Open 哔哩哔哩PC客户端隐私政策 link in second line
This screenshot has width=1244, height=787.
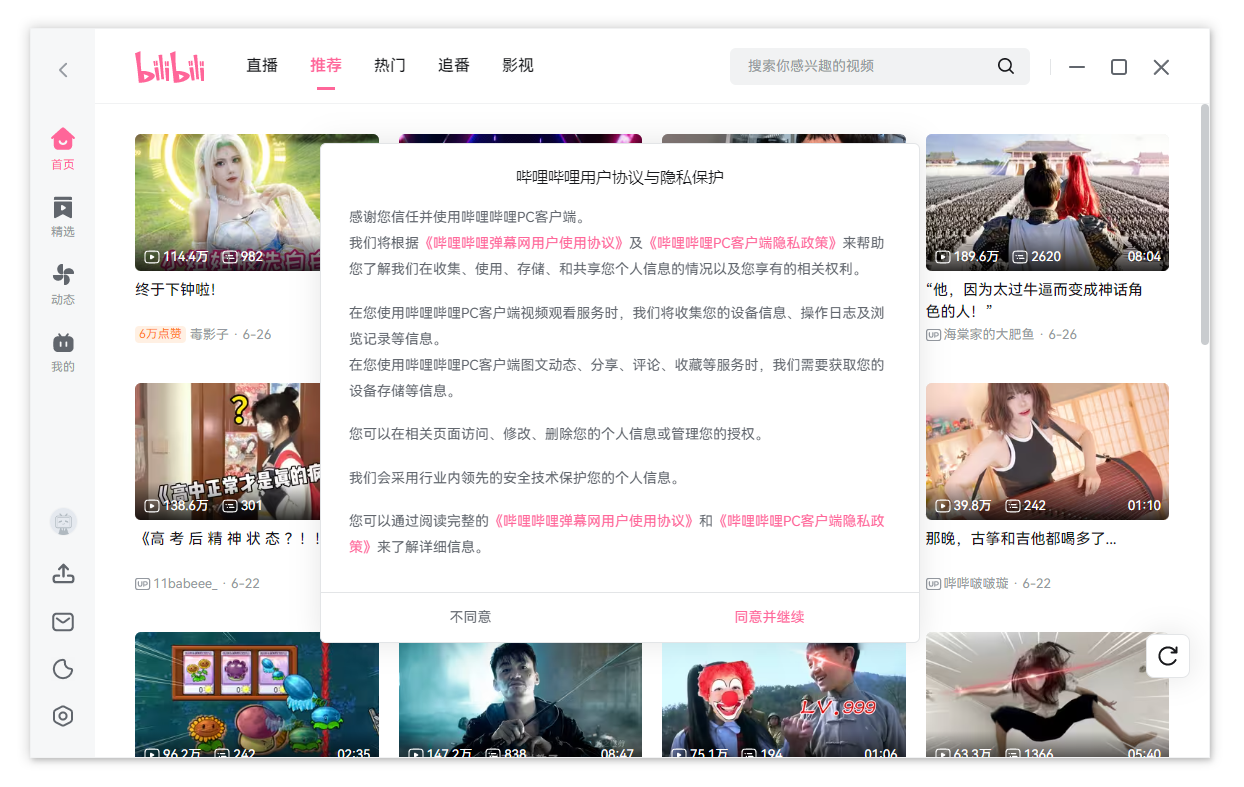point(741,243)
